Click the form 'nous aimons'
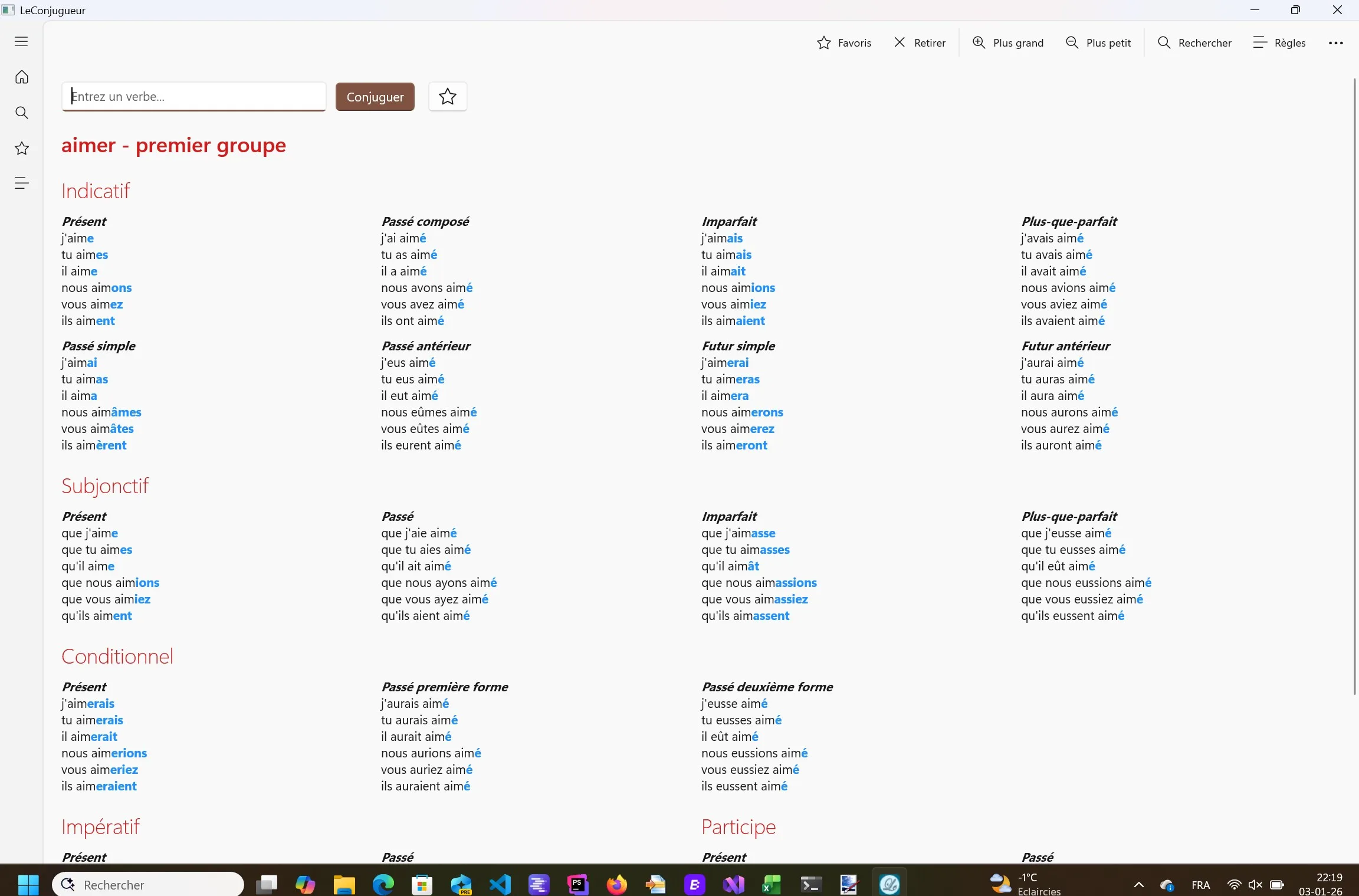The height and width of the screenshot is (896, 1359). 97,288
